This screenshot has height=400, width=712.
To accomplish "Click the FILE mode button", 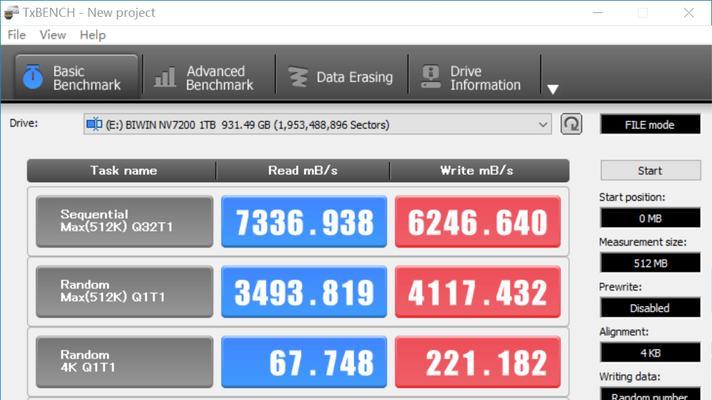I will pos(650,124).
